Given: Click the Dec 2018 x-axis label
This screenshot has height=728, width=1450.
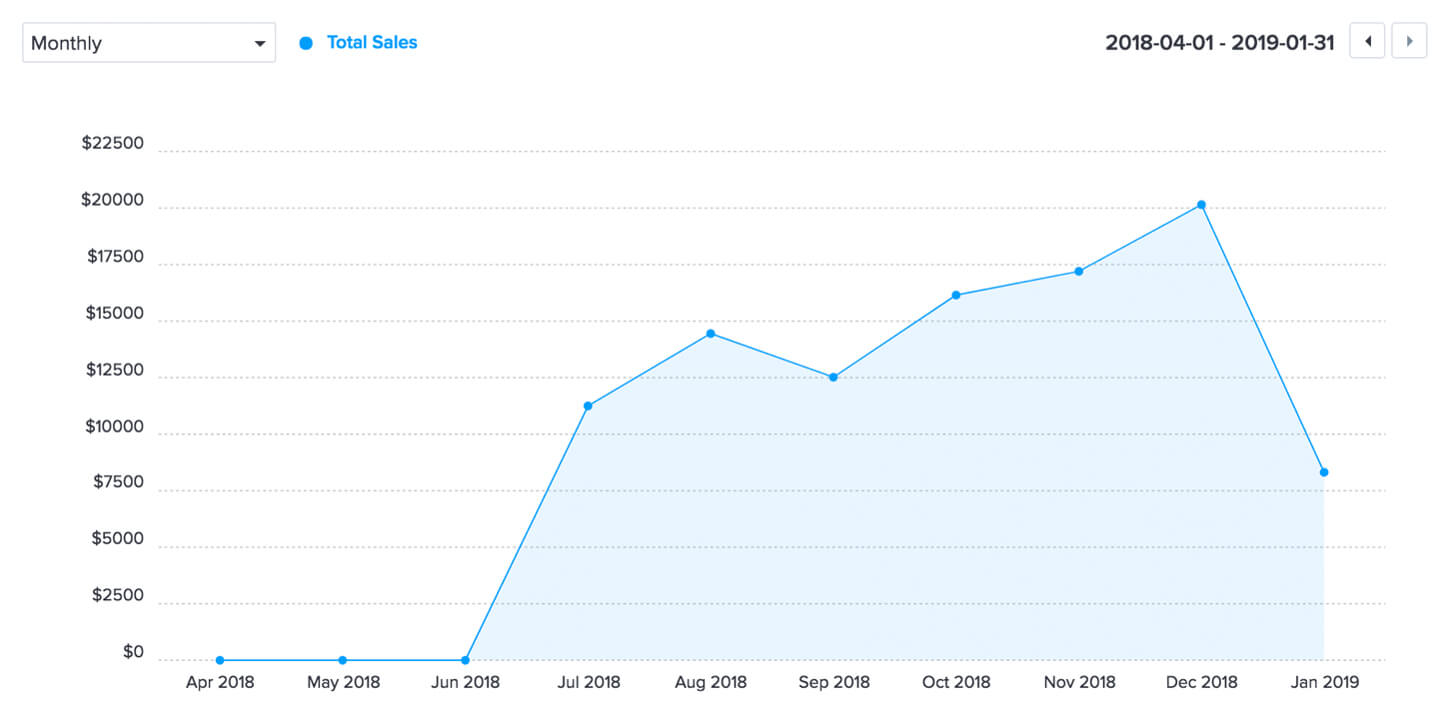Looking at the screenshot, I should pos(1201,683).
